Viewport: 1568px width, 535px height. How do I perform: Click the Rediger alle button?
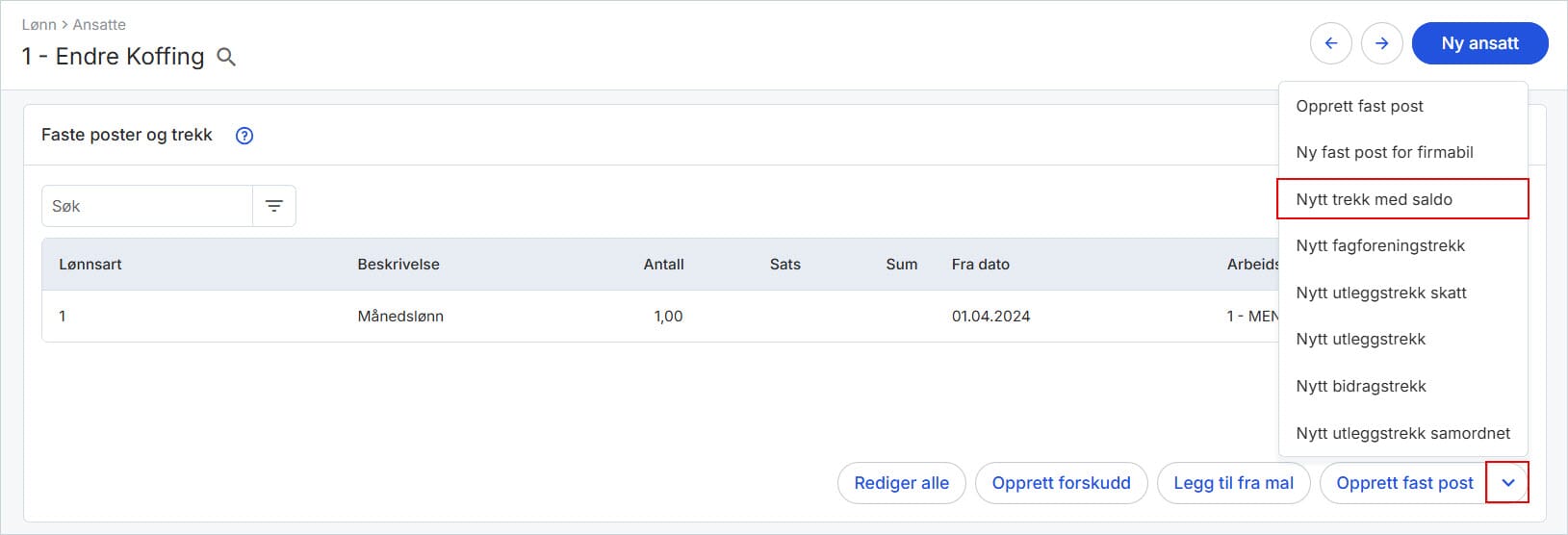click(901, 483)
